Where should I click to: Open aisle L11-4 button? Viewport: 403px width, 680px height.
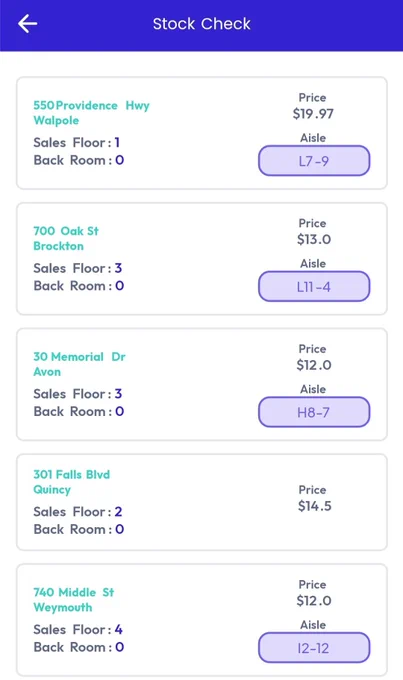314,287
